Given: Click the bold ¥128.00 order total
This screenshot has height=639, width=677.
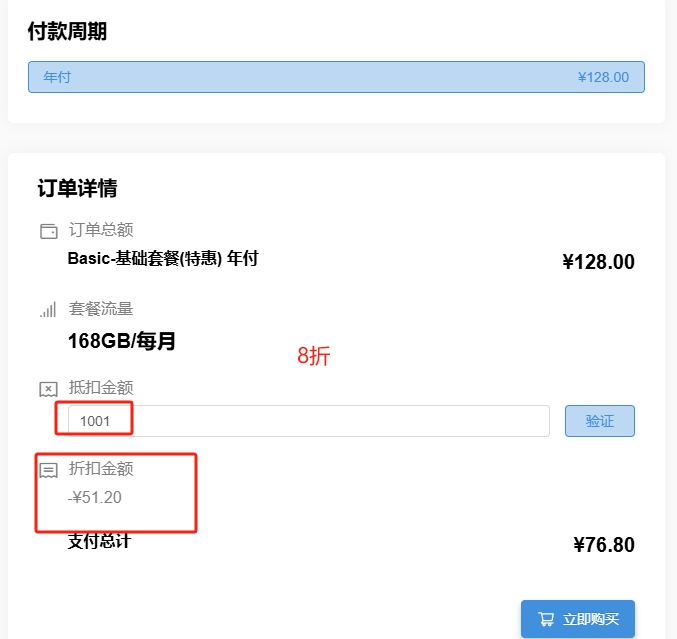Looking at the screenshot, I should (x=598, y=262).
